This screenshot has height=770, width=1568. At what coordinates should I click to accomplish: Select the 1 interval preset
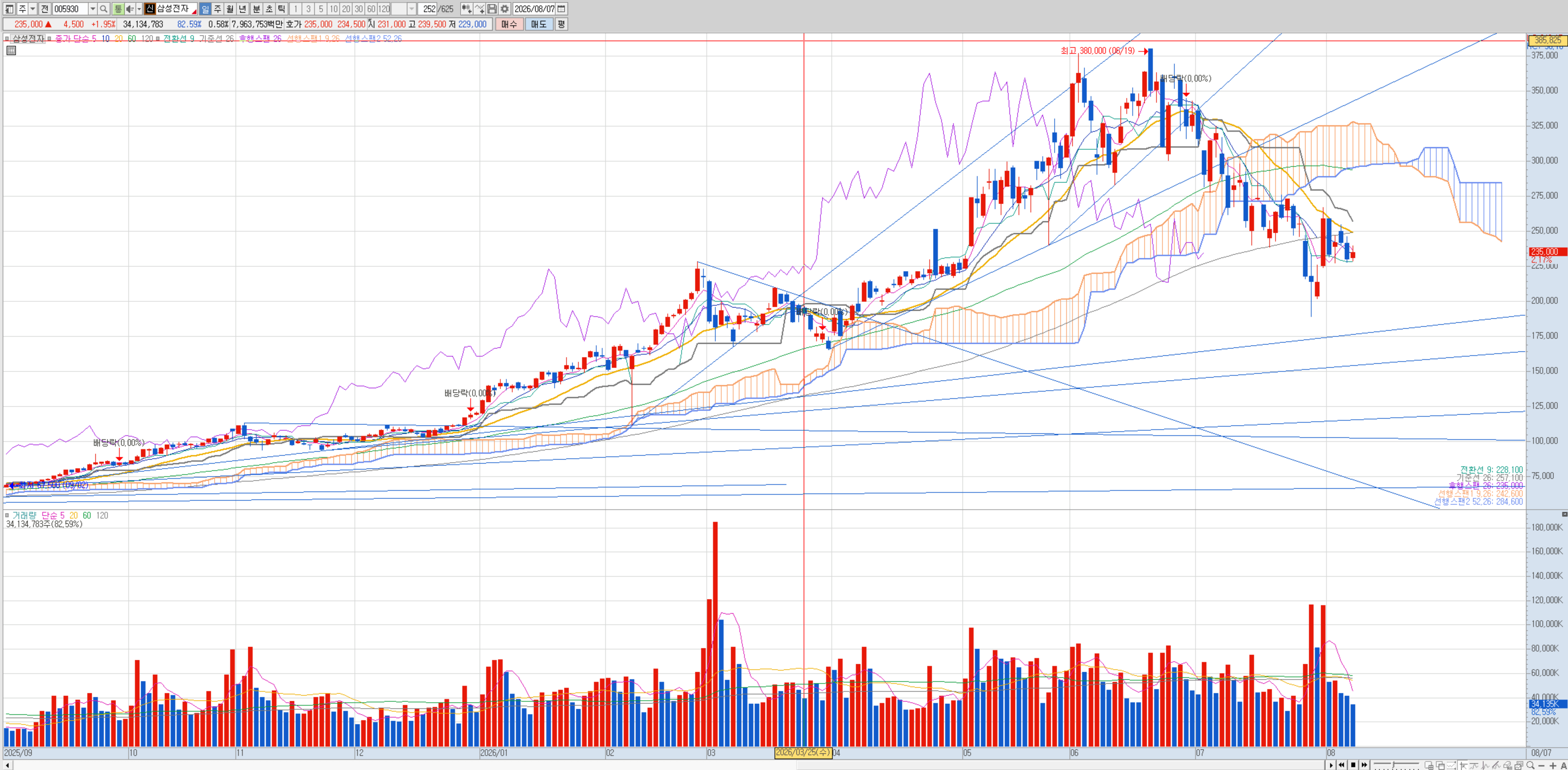click(295, 8)
